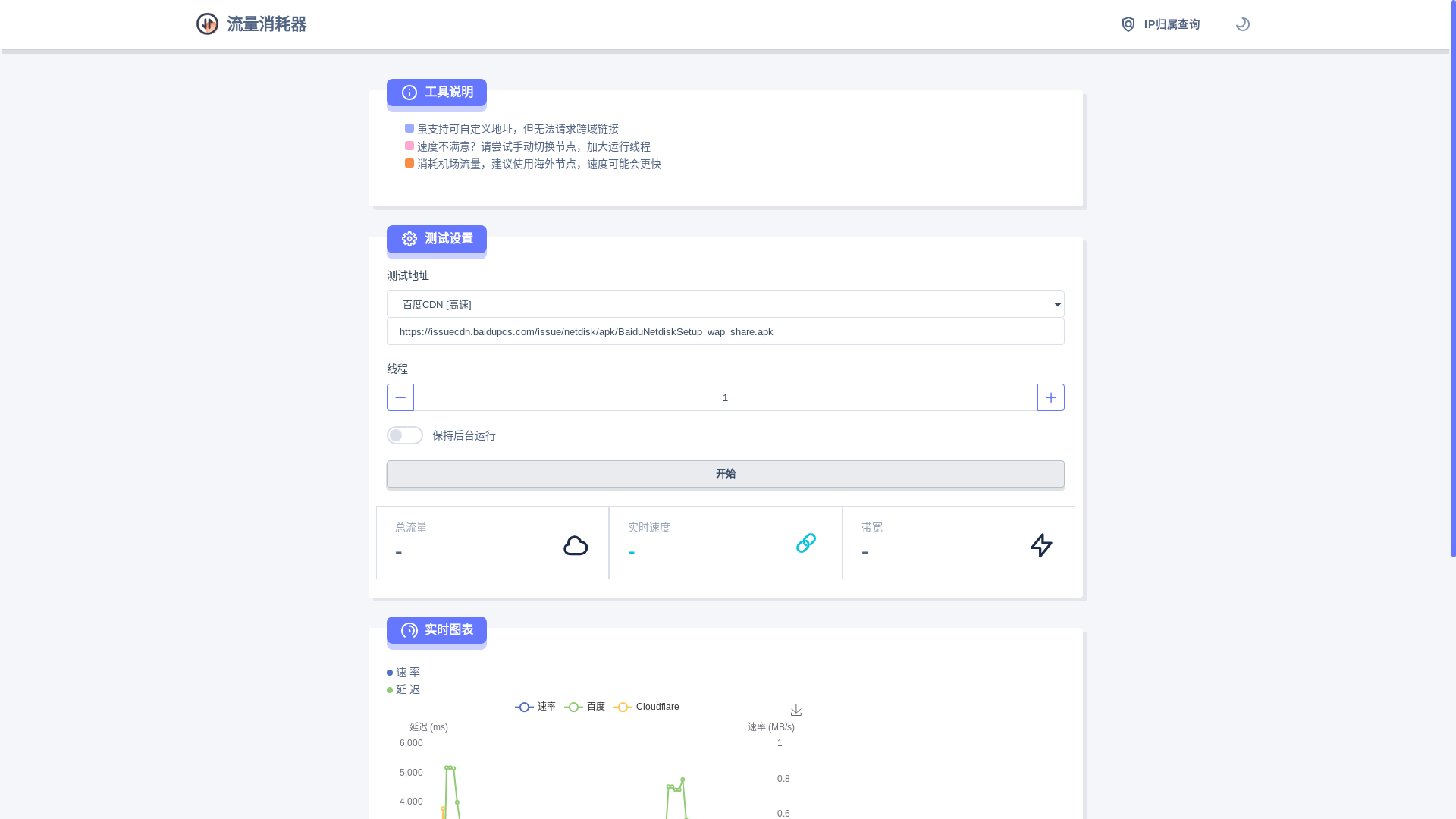Click the gear icon in 测试设置
The image size is (1456, 819).
tap(409, 239)
